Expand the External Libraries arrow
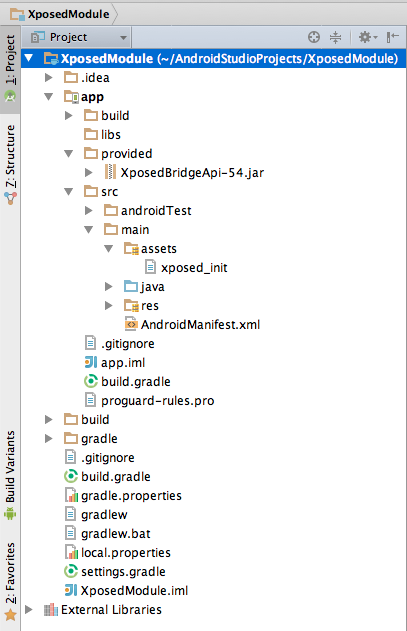The height and width of the screenshot is (631, 407). (29, 609)
